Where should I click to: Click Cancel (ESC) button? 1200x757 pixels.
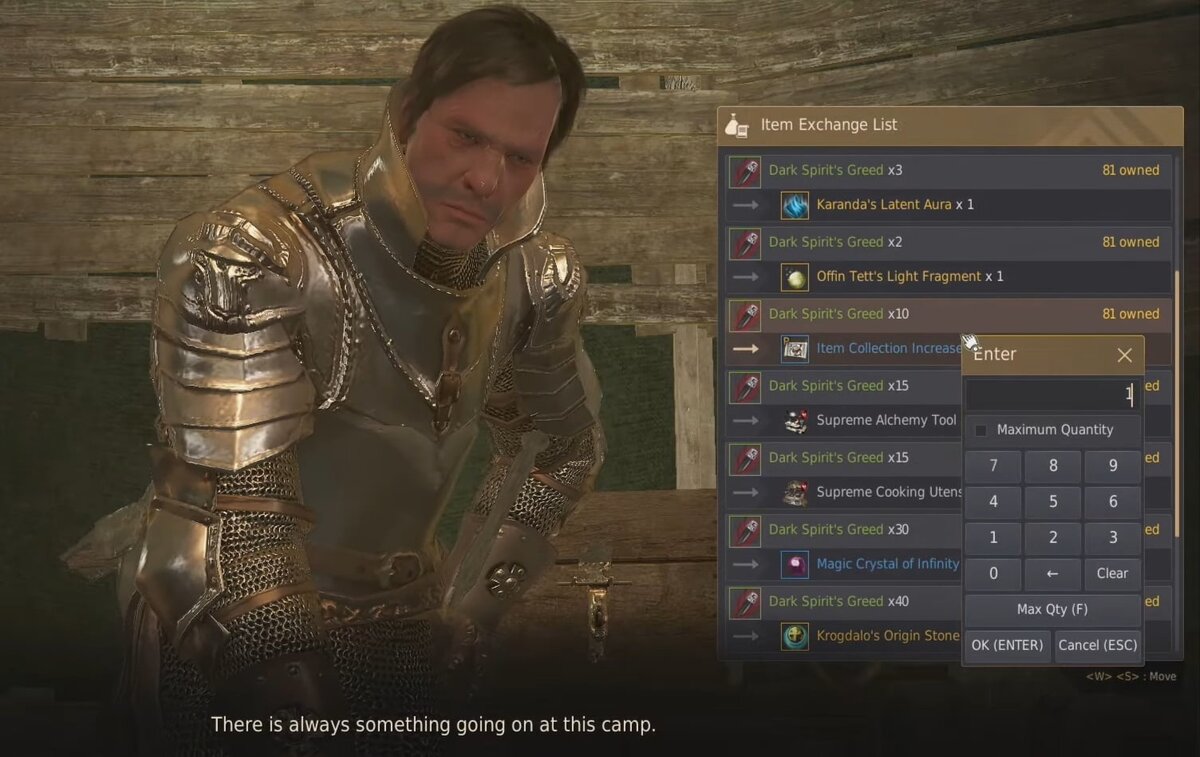click(1098, 646)
